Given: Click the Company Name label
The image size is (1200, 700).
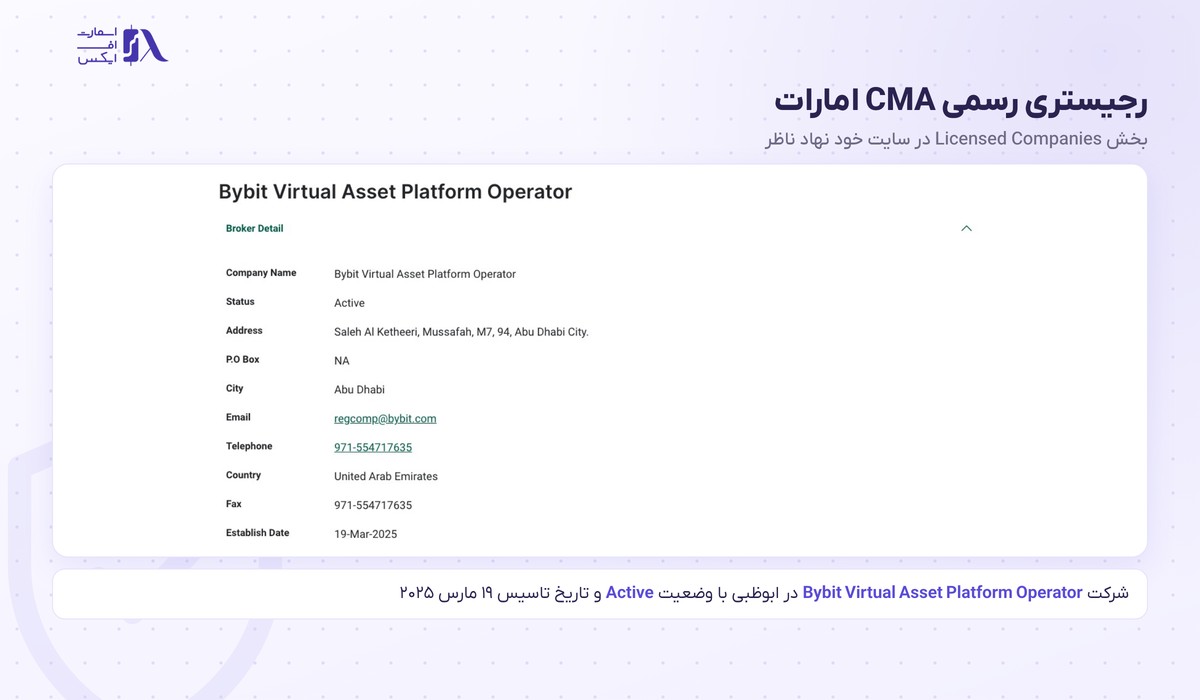Looking at the screenshot, I should click(x=261, y=273).
